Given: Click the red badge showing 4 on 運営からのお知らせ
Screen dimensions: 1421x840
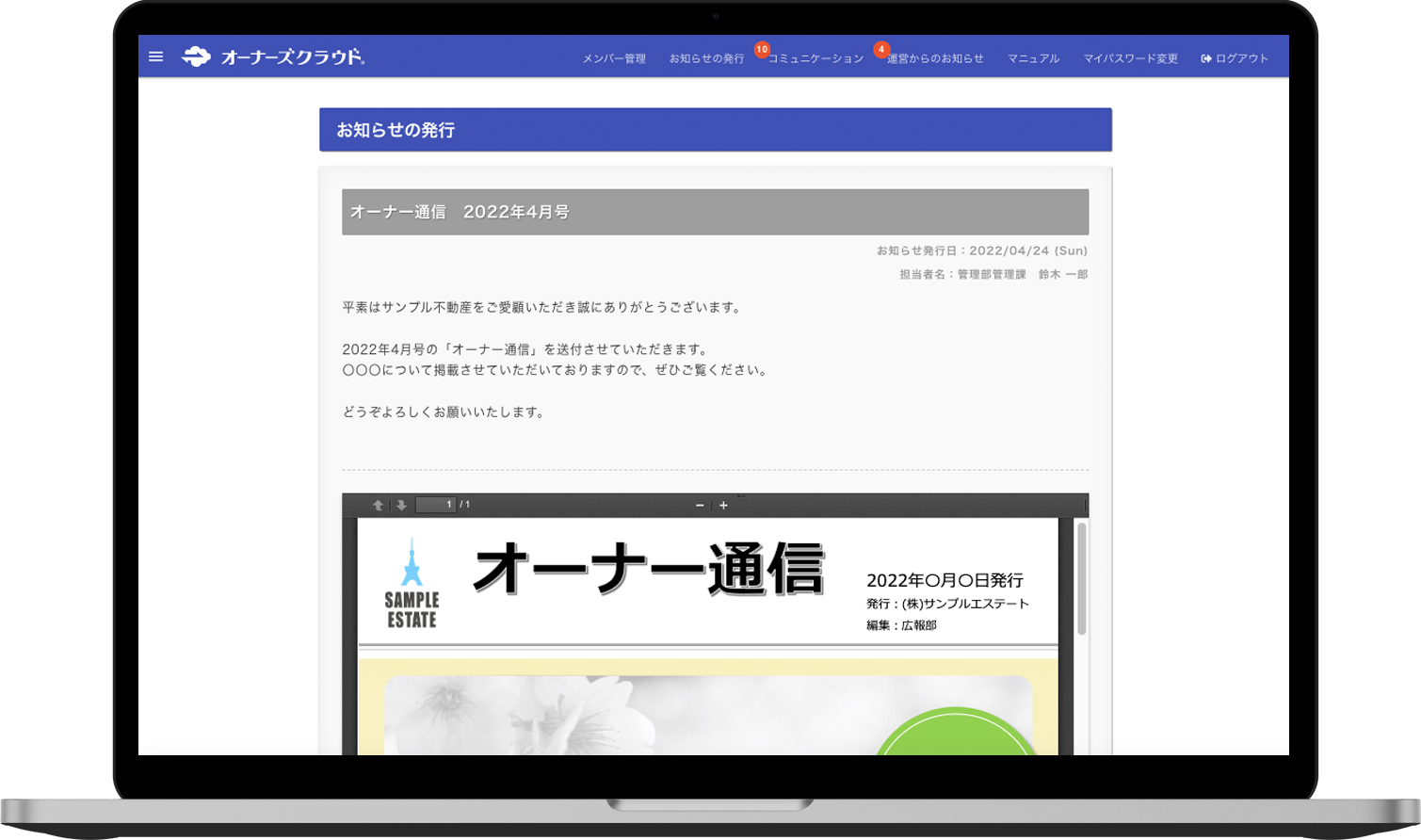Looking at the screenshot, I should click(881, 47).
